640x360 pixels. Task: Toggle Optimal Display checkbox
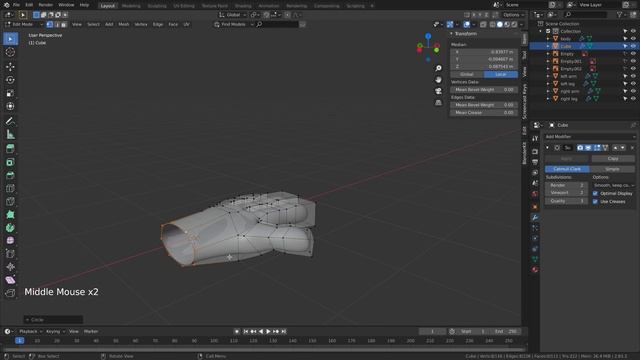point(595,193)
